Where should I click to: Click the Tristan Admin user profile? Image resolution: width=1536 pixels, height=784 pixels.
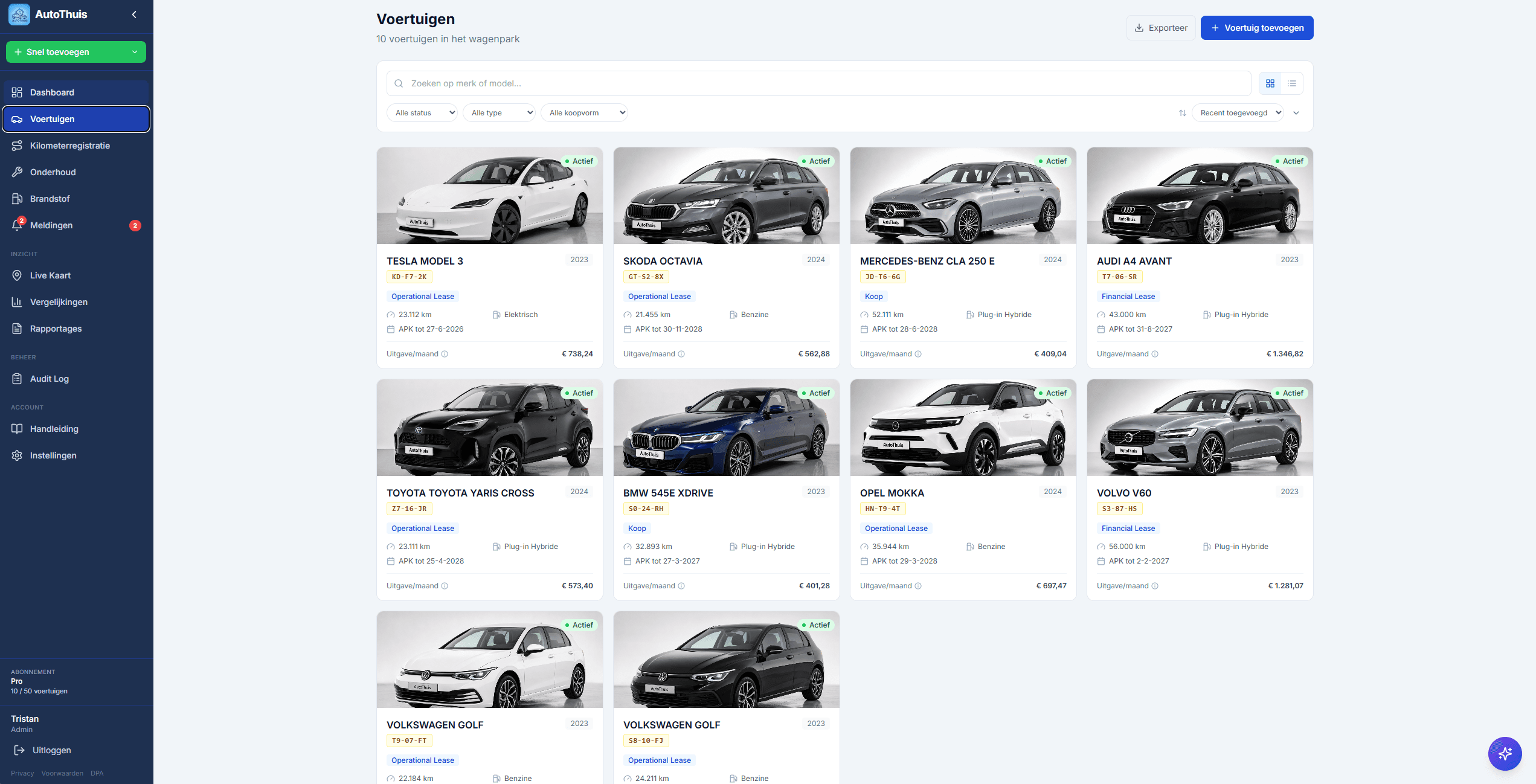[25, 724]
